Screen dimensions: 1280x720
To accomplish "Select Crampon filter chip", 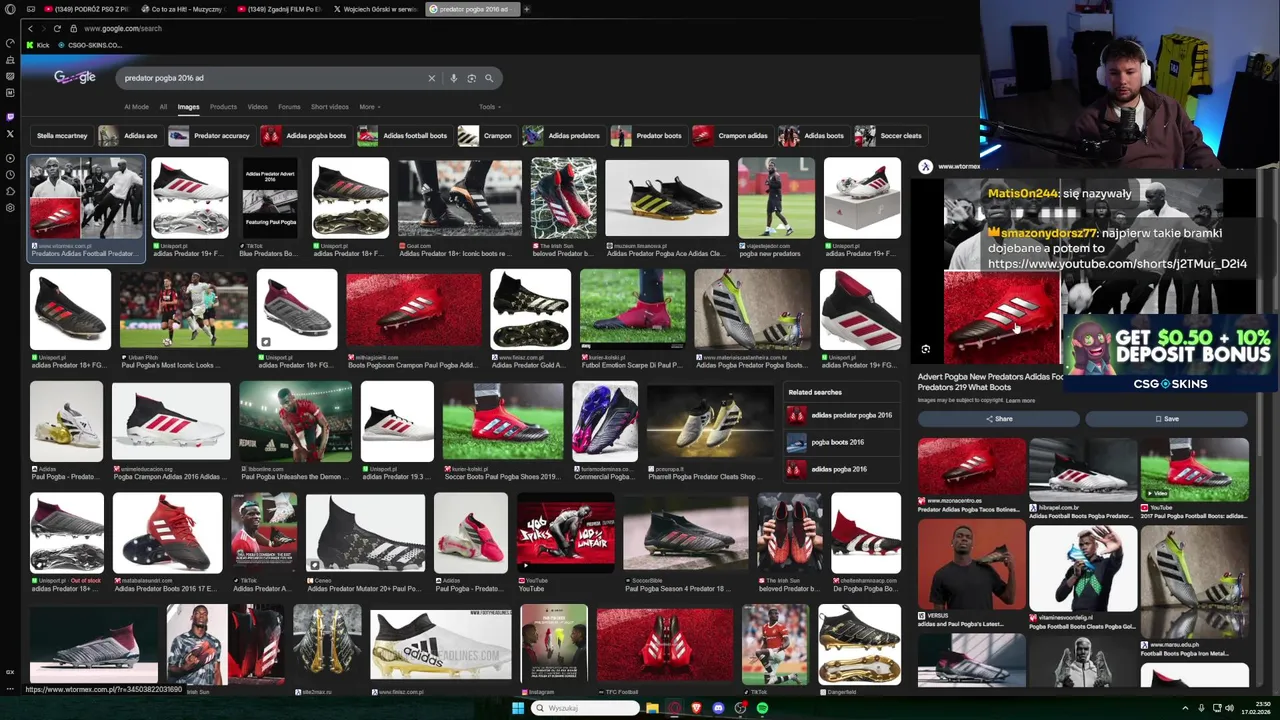I will click(x=486, y=136).
